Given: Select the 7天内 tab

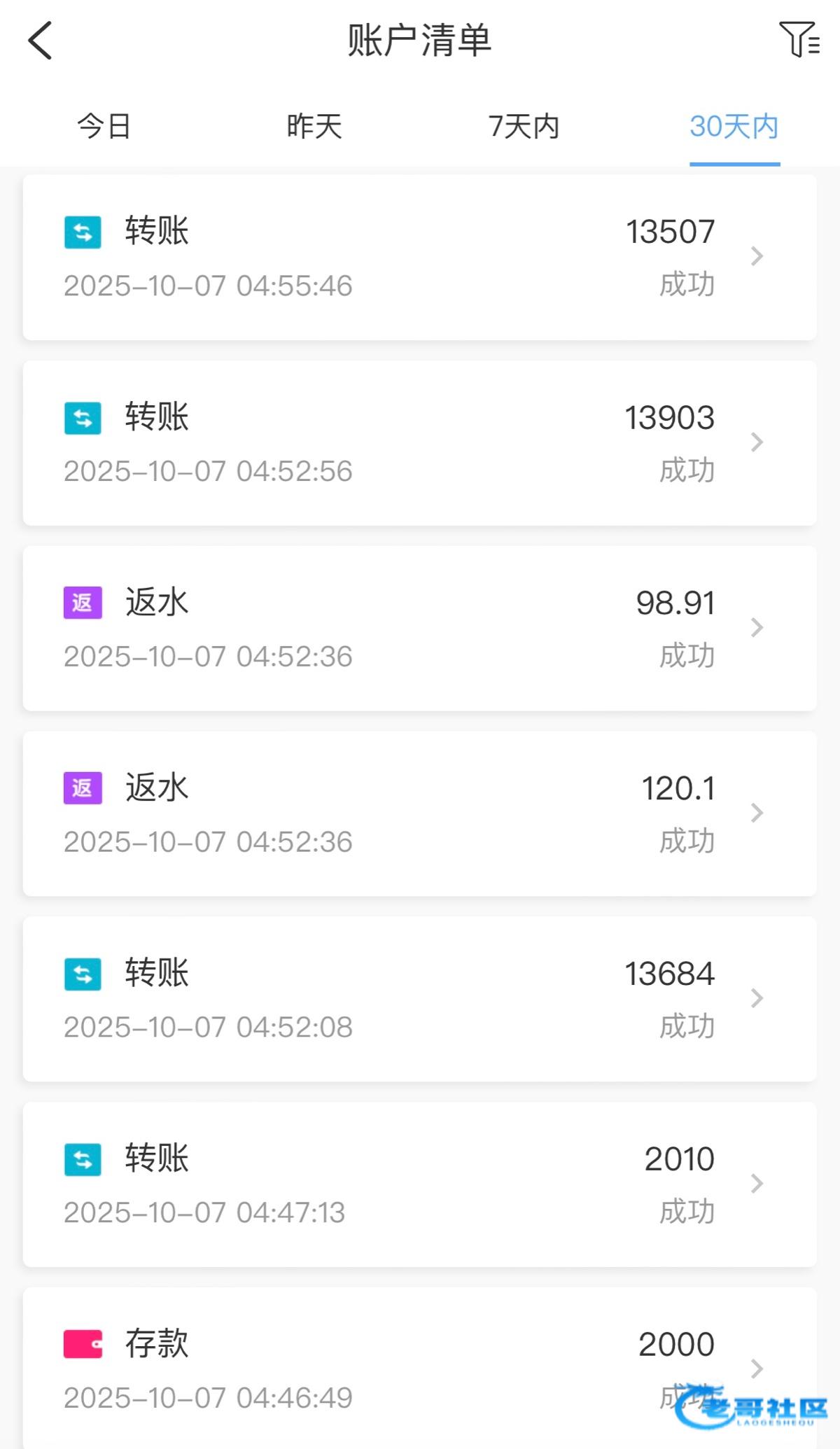Looking at the screenshot, I should 524,127.
